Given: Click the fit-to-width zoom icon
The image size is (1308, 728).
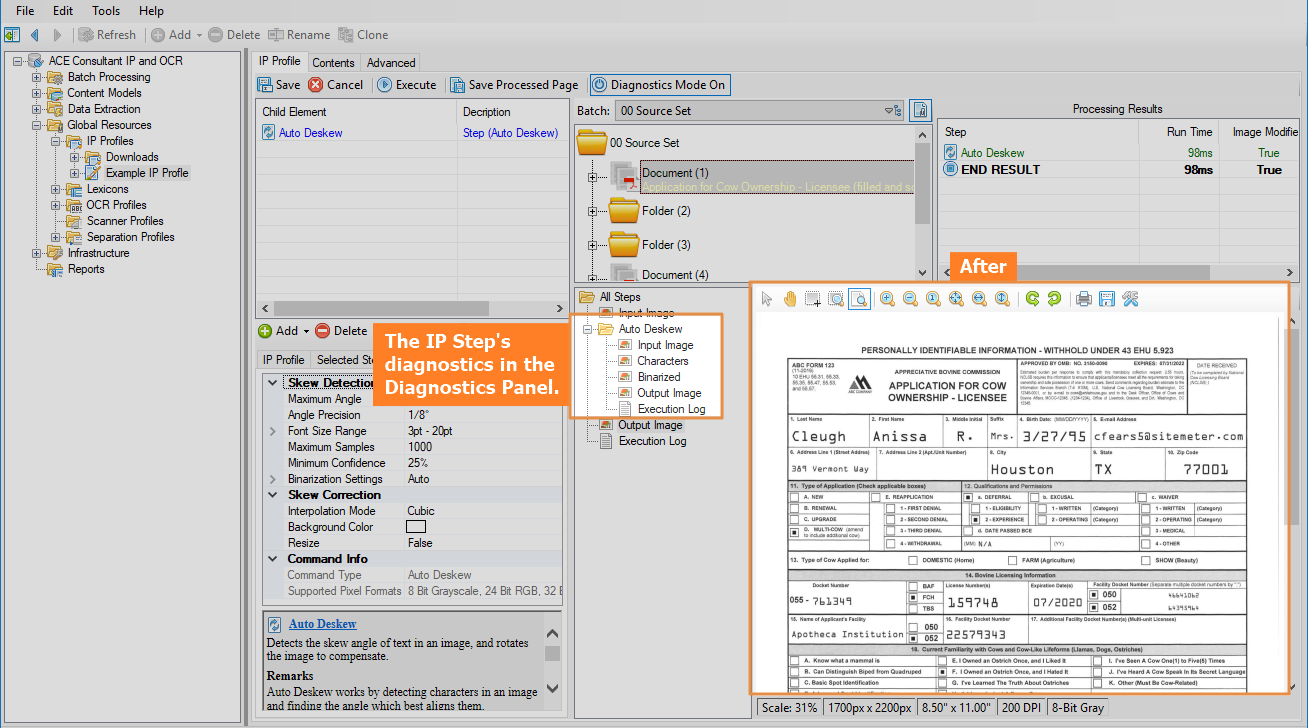Looking at the screenshot, I should click(x=979, y=299).
